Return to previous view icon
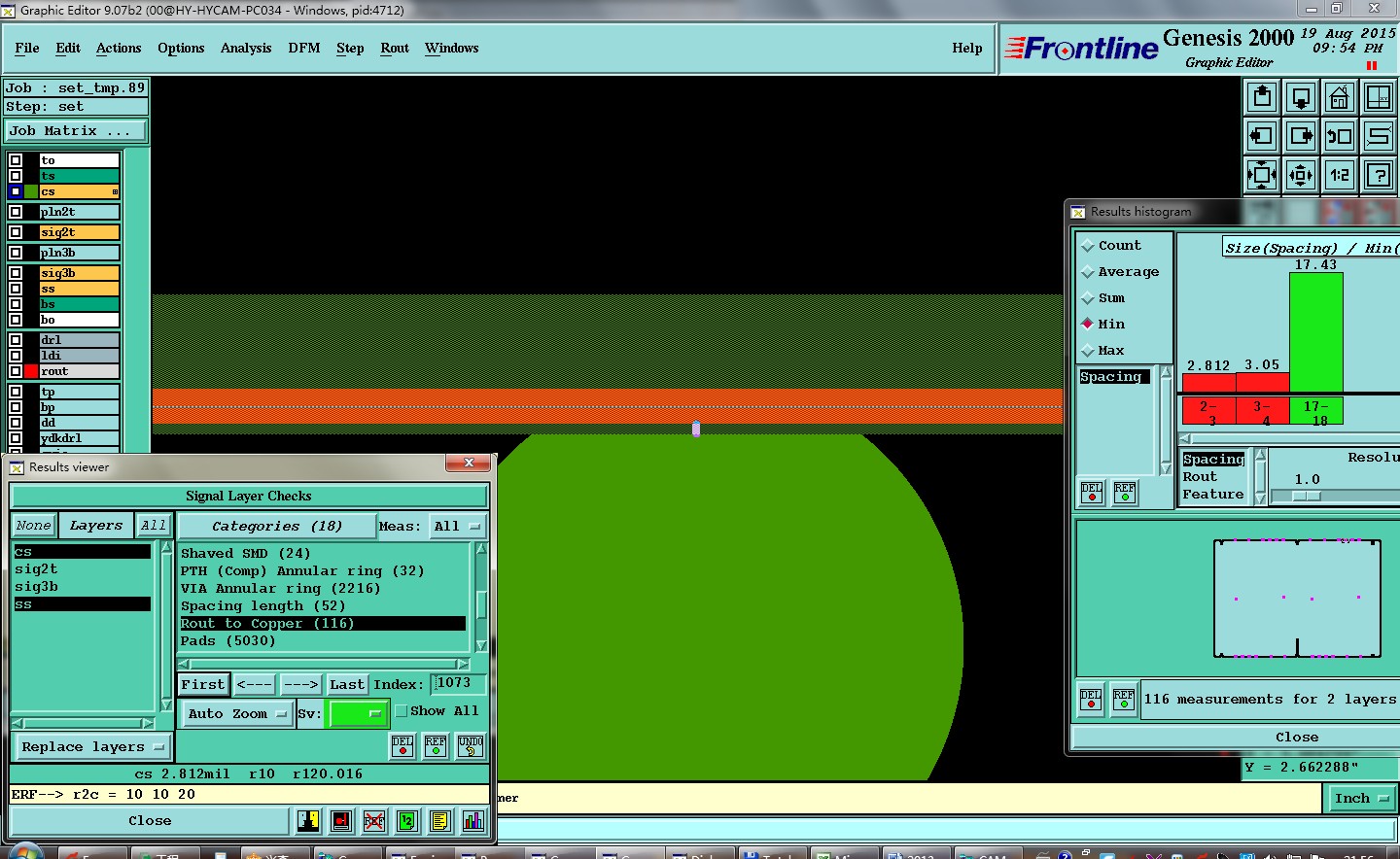The image size is (1400, 859). coord(1340,136)
